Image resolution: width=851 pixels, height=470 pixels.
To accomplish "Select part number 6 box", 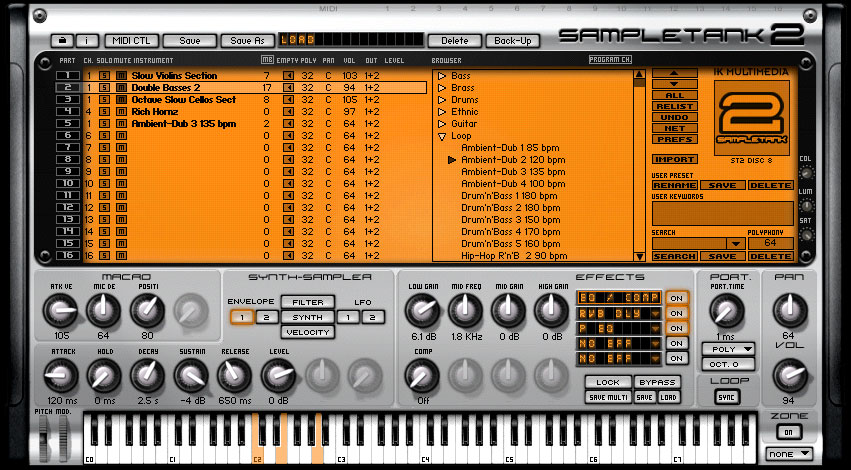I will pos(68,136).
